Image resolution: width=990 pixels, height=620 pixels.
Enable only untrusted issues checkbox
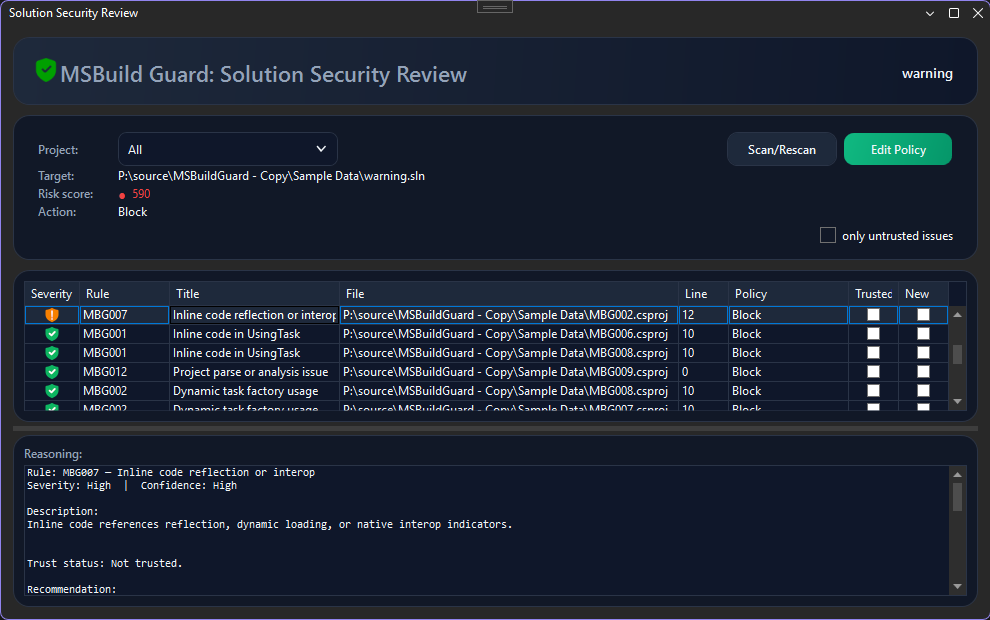click(x=828, y=235)
